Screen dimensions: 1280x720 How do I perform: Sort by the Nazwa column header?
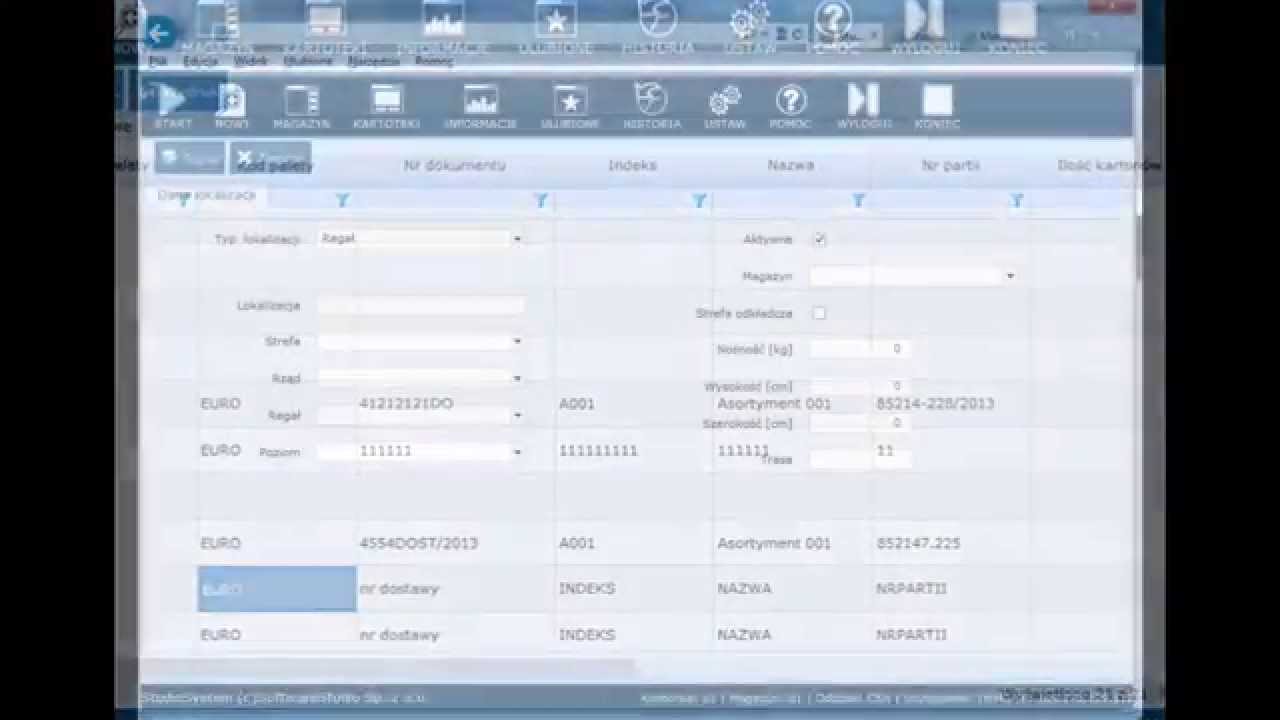(791, 165)
